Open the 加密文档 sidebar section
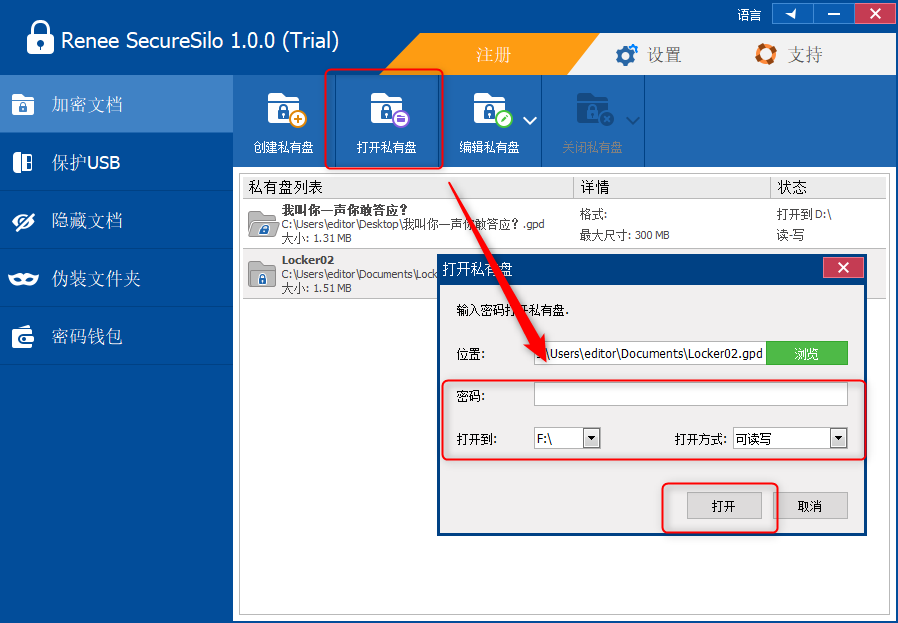 [x=116, y=104]
